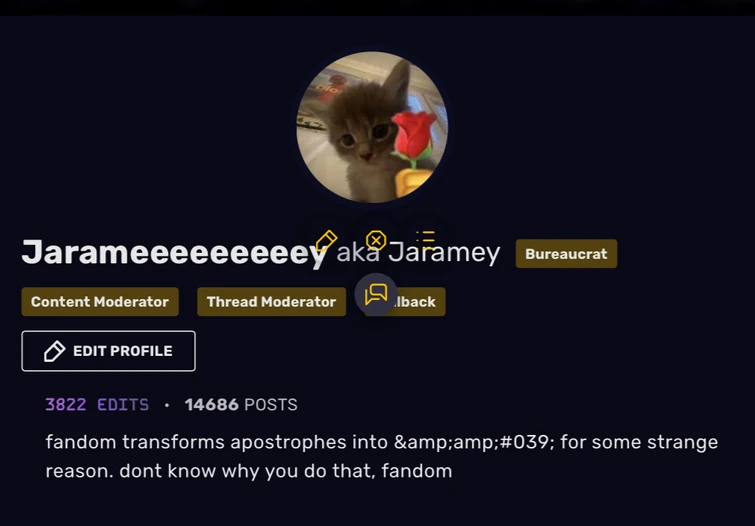Click the word EDITS in purple
Screen dimensions: 755x526
point(123,404)
